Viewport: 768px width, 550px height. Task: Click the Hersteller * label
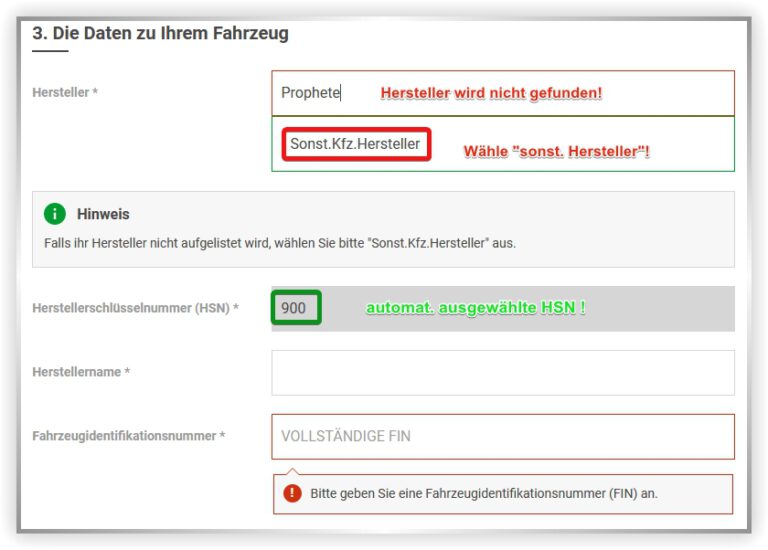pos(65,92)
